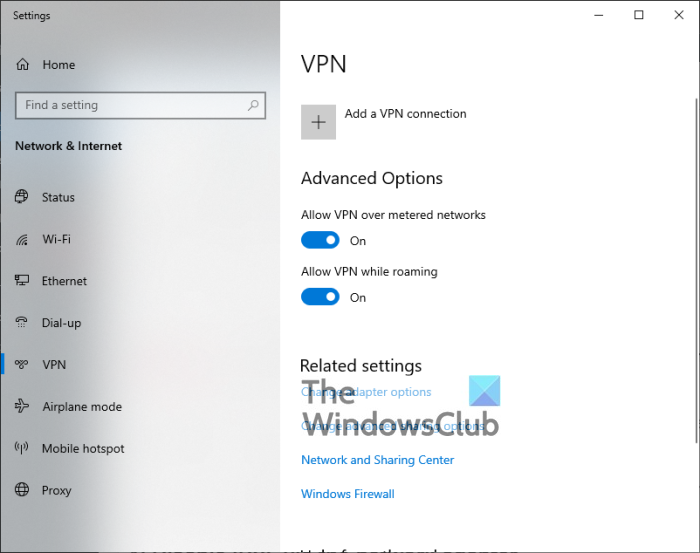Image resolution: width=700 pixels, height=553 pixels.
Task: Maximize the Settings window
Action: pos(639,15)
